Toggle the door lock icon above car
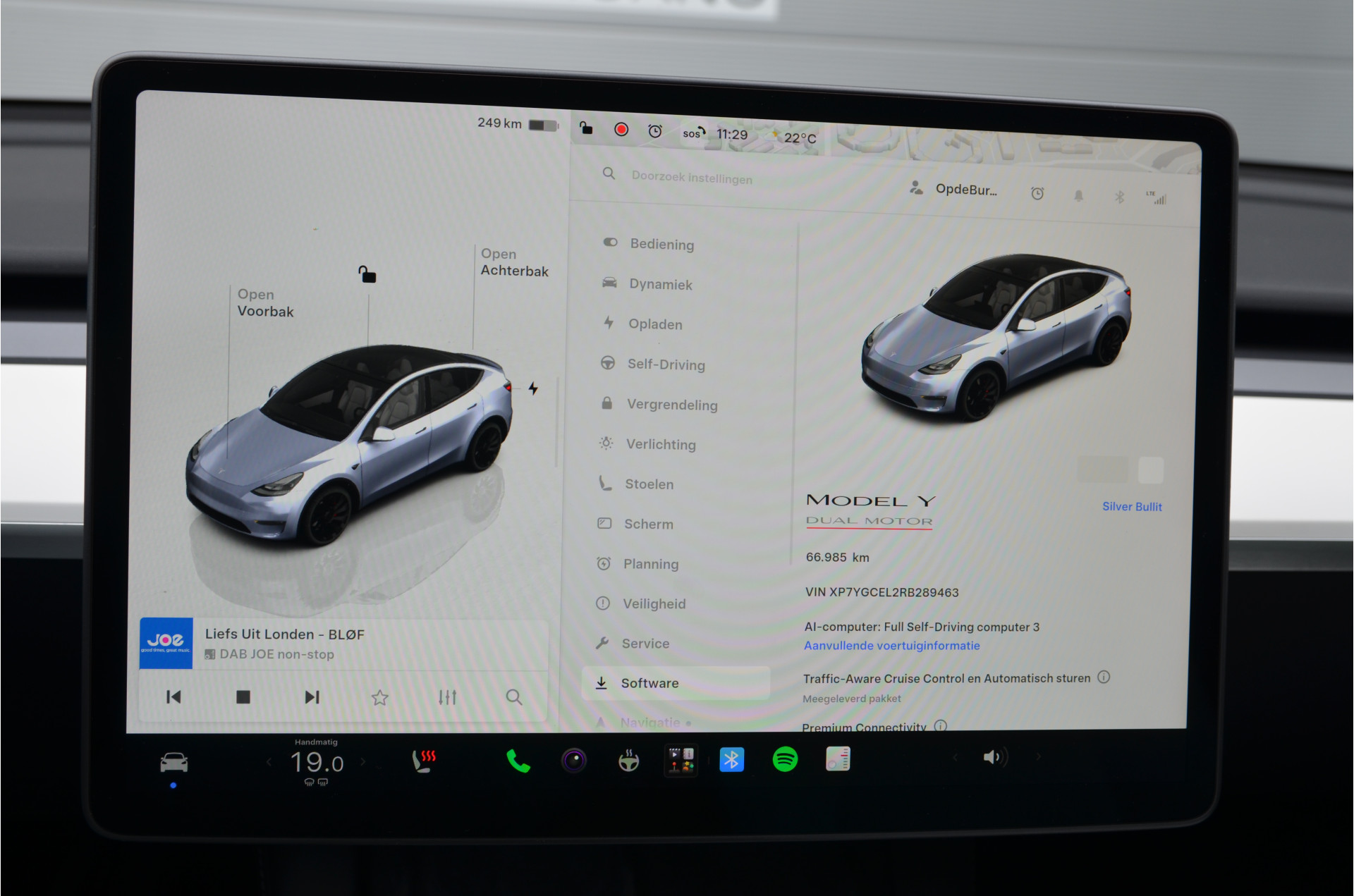Image resolution: width=1354 pixels, height=896 pixels. click(x=367, y=274)
